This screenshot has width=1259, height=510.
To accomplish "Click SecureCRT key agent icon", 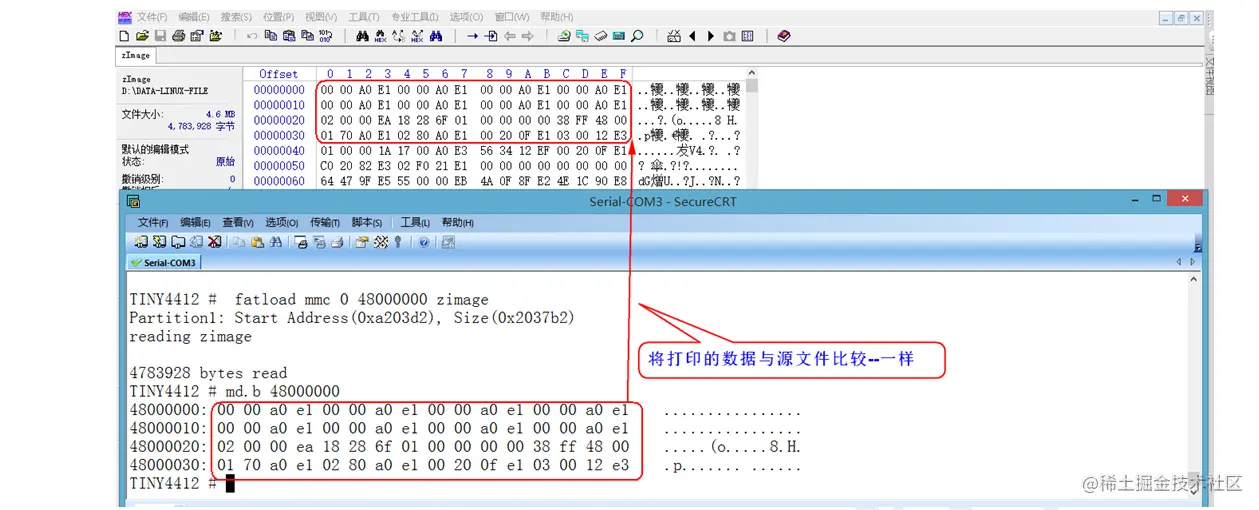I will click(397, 242).
